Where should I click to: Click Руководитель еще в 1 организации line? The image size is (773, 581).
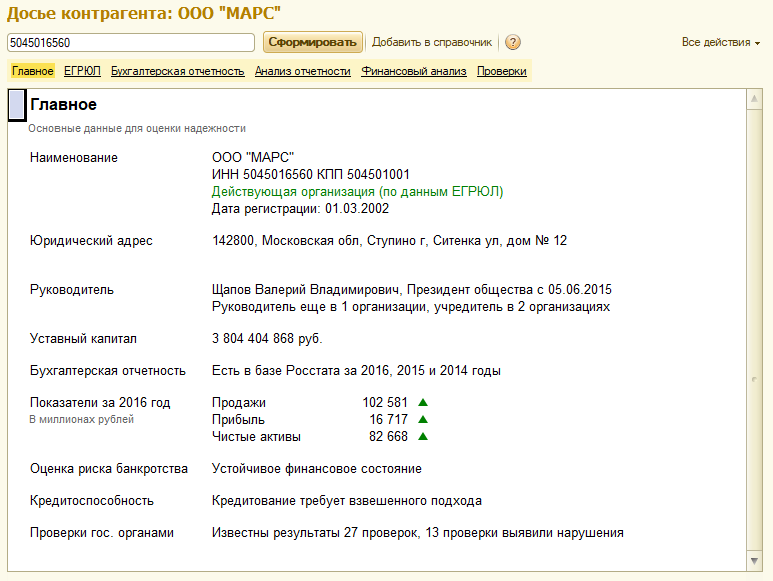411,307
